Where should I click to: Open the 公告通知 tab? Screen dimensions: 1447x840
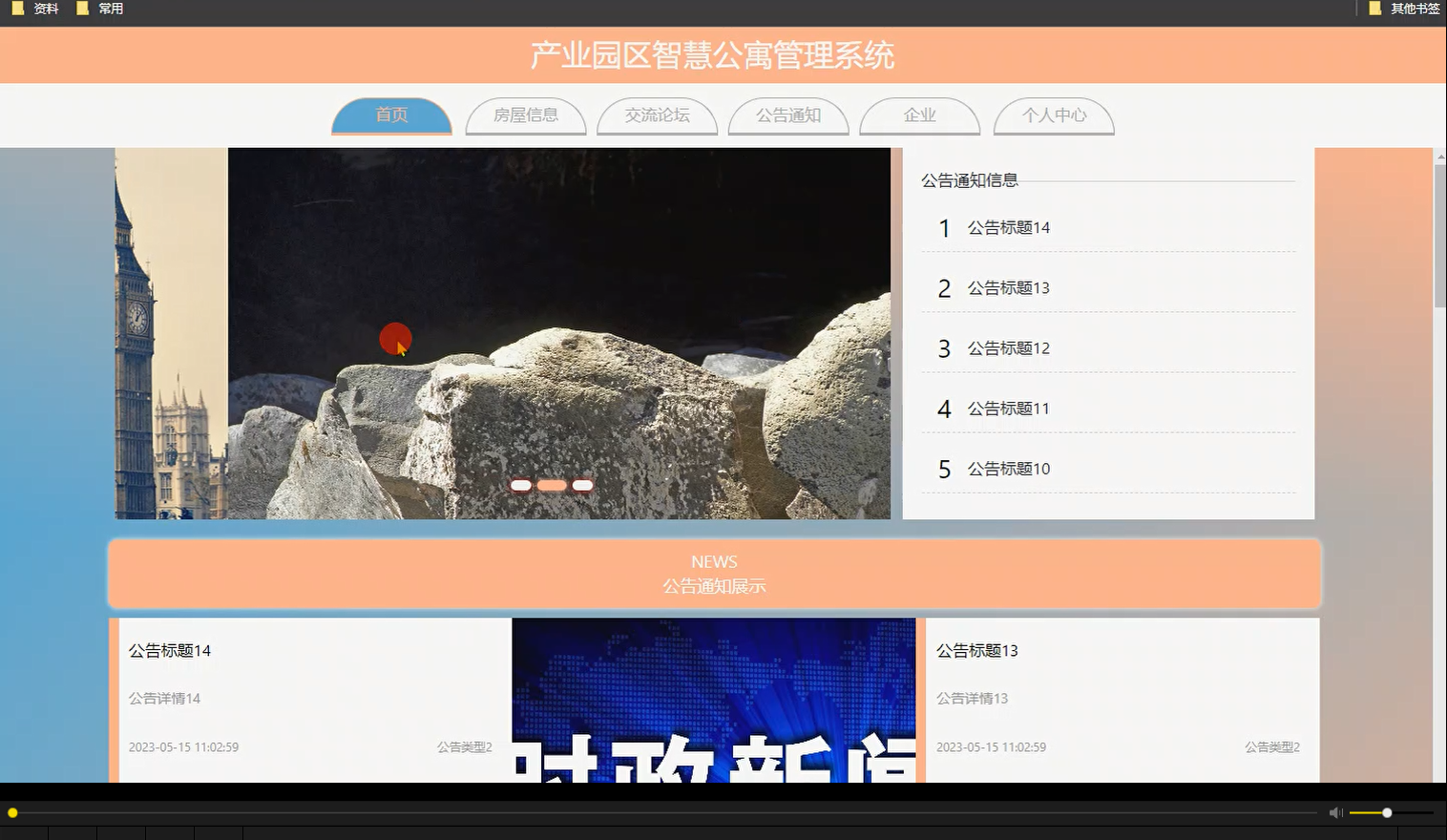(788, 115)
